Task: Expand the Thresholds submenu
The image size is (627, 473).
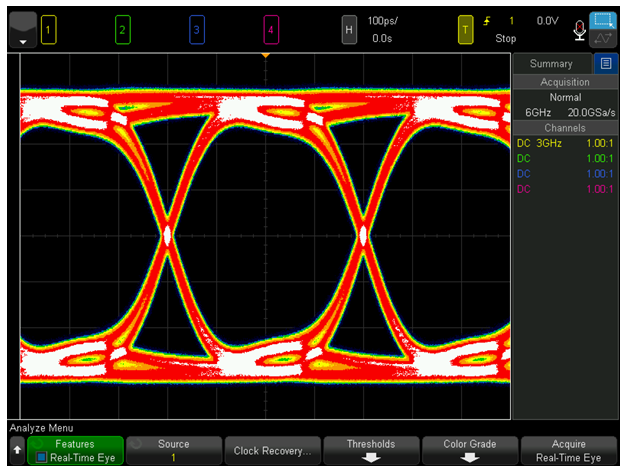Action: click(x=371, y=451)
